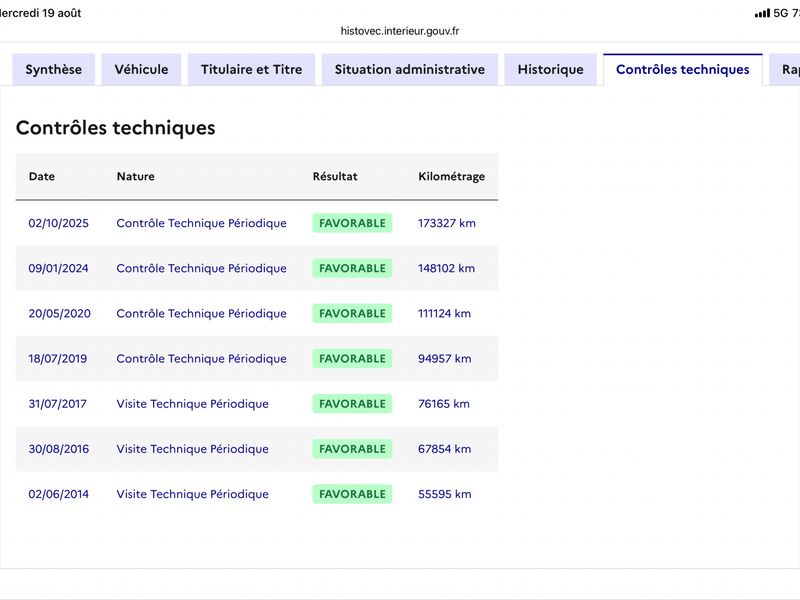Click Visite Technique Périodique in 31/07/2017 row

point(192,404)
